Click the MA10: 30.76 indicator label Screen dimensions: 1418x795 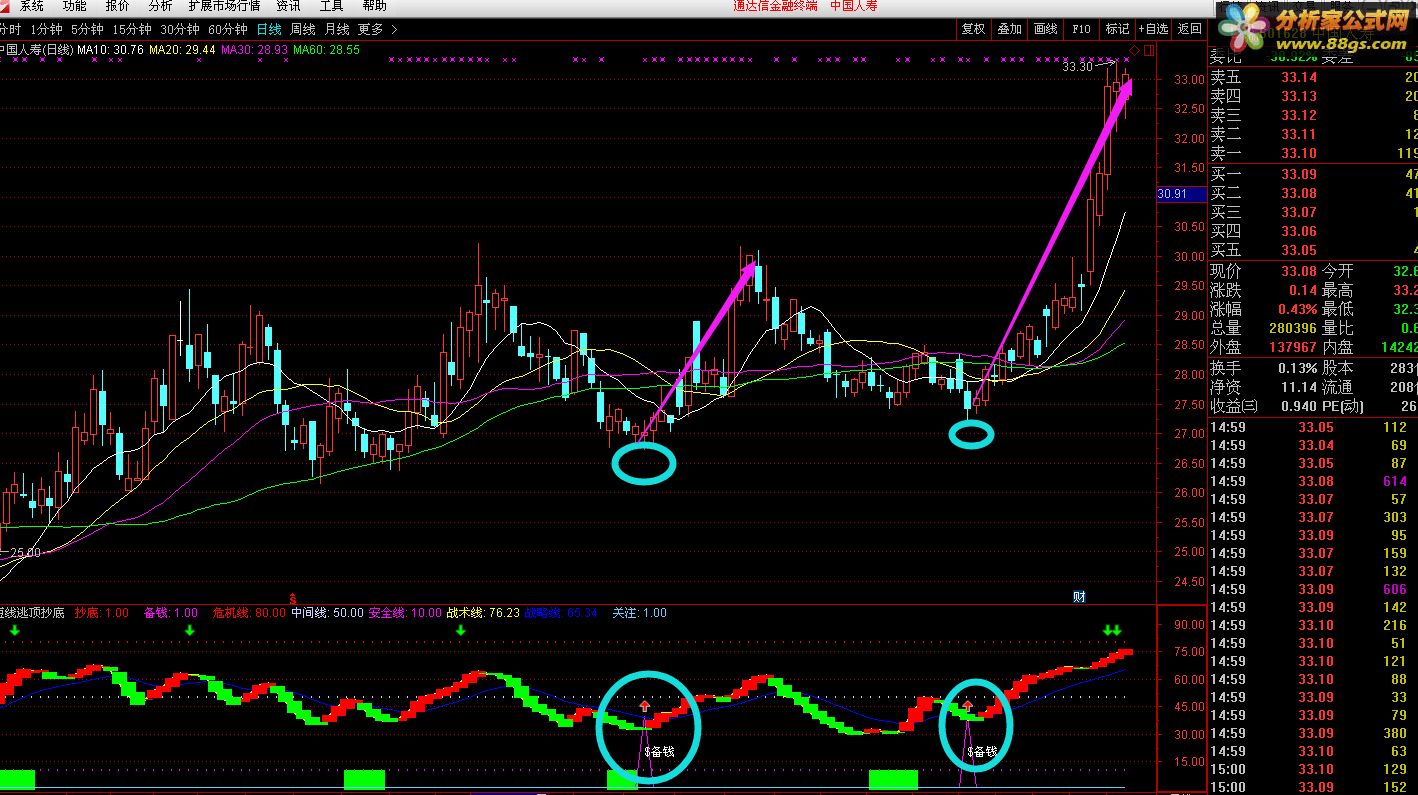(111, 49)
